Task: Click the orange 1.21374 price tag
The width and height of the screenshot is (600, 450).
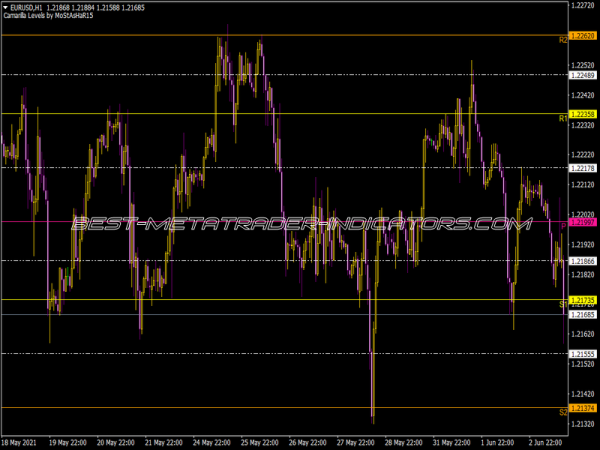Action: point(582,408)
